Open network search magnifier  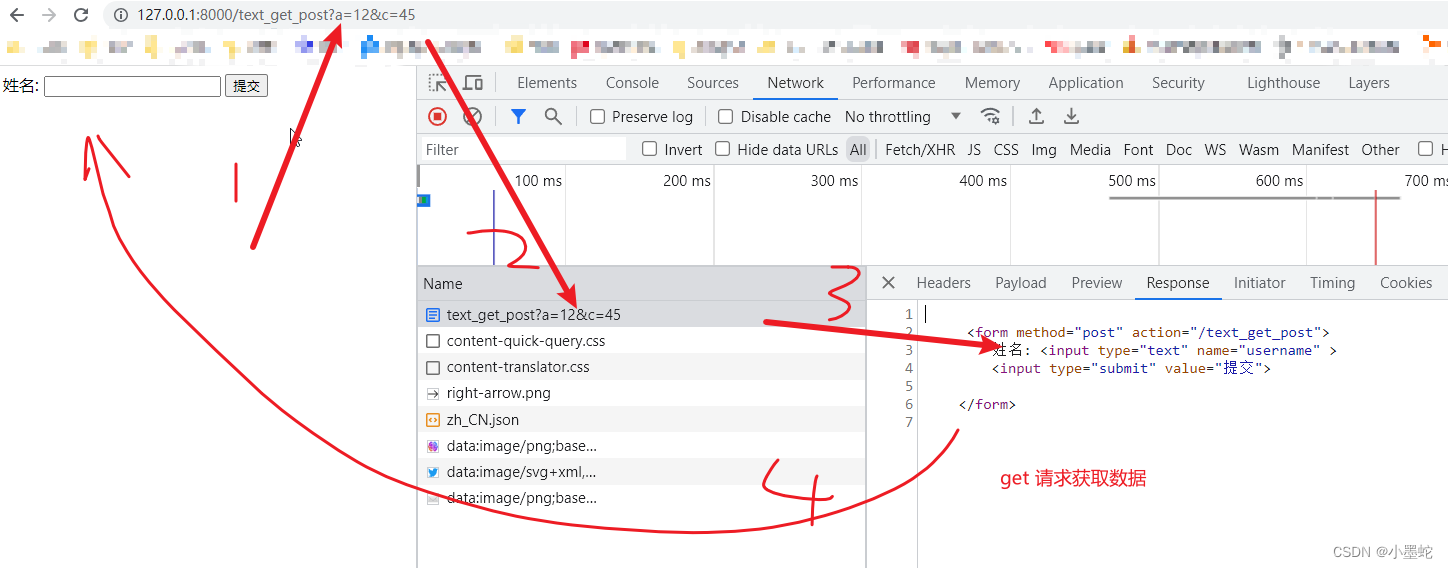click(553, 117)
